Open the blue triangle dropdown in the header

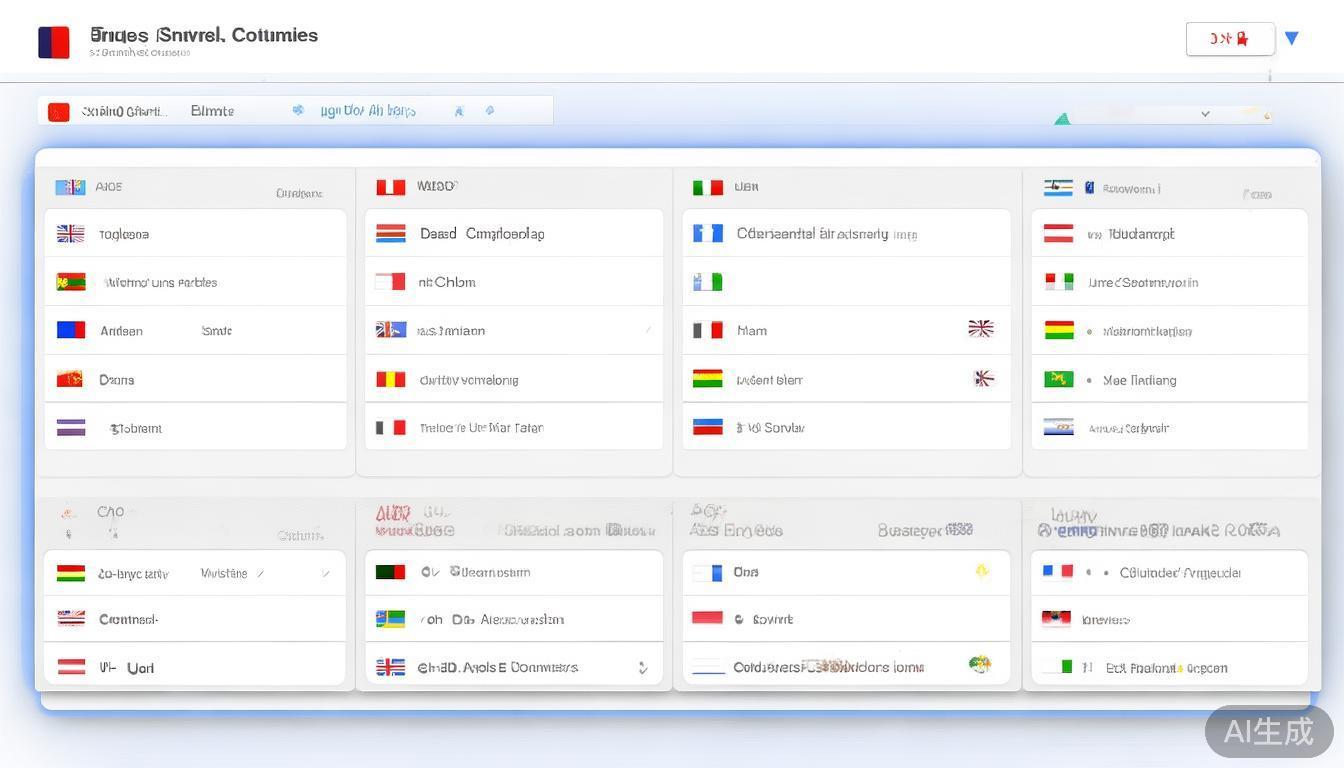point(1291,39)
